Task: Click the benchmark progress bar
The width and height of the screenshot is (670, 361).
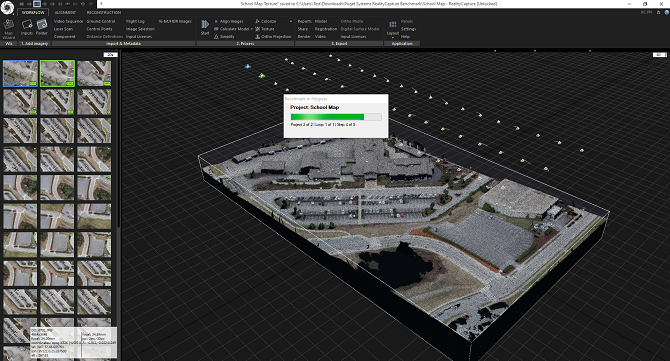Action: [336, 117]
